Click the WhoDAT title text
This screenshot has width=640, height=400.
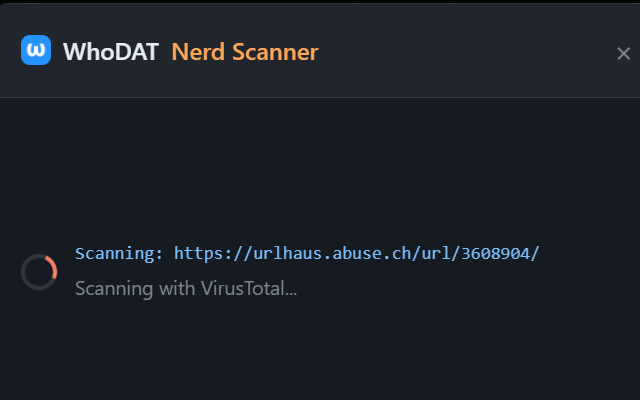110,52
